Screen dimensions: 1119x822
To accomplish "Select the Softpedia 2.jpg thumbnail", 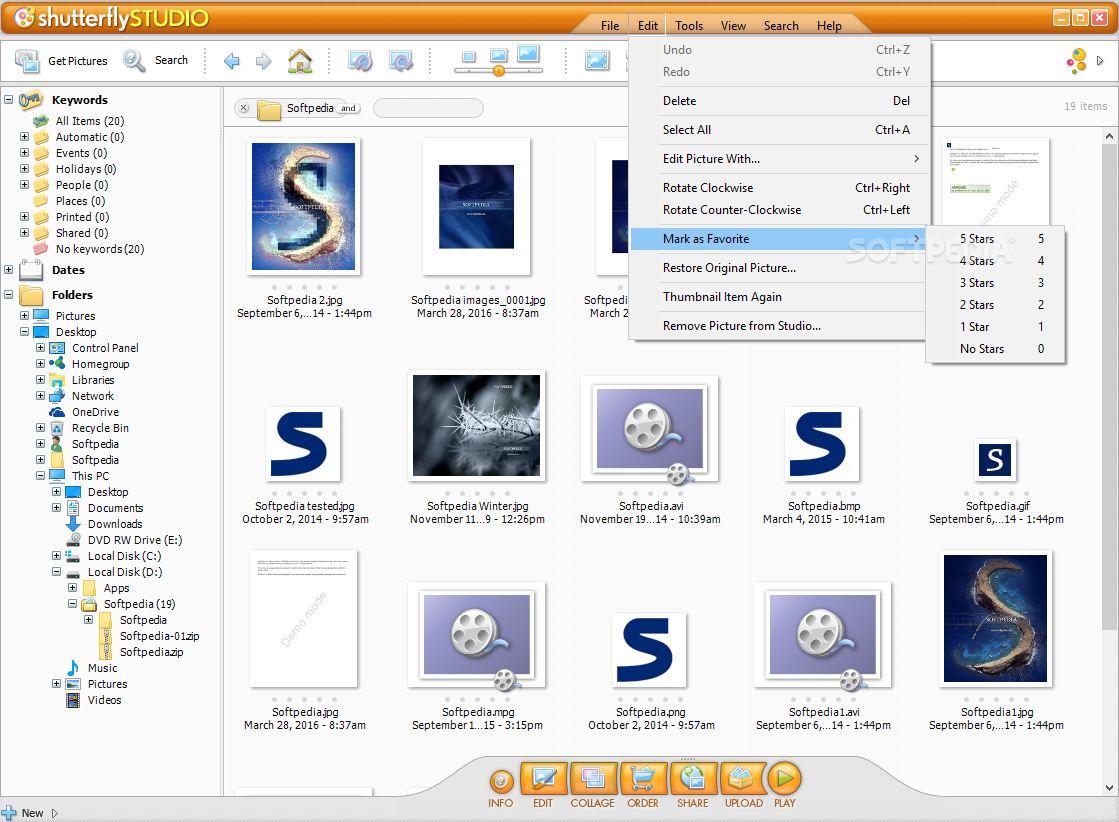I will (303, 207).
